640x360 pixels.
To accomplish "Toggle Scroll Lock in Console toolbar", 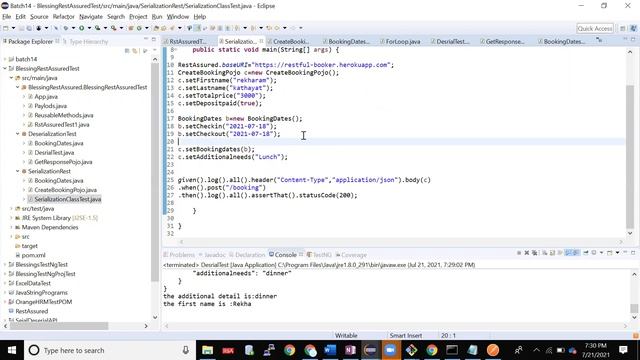I will click(x=552, y=253).
